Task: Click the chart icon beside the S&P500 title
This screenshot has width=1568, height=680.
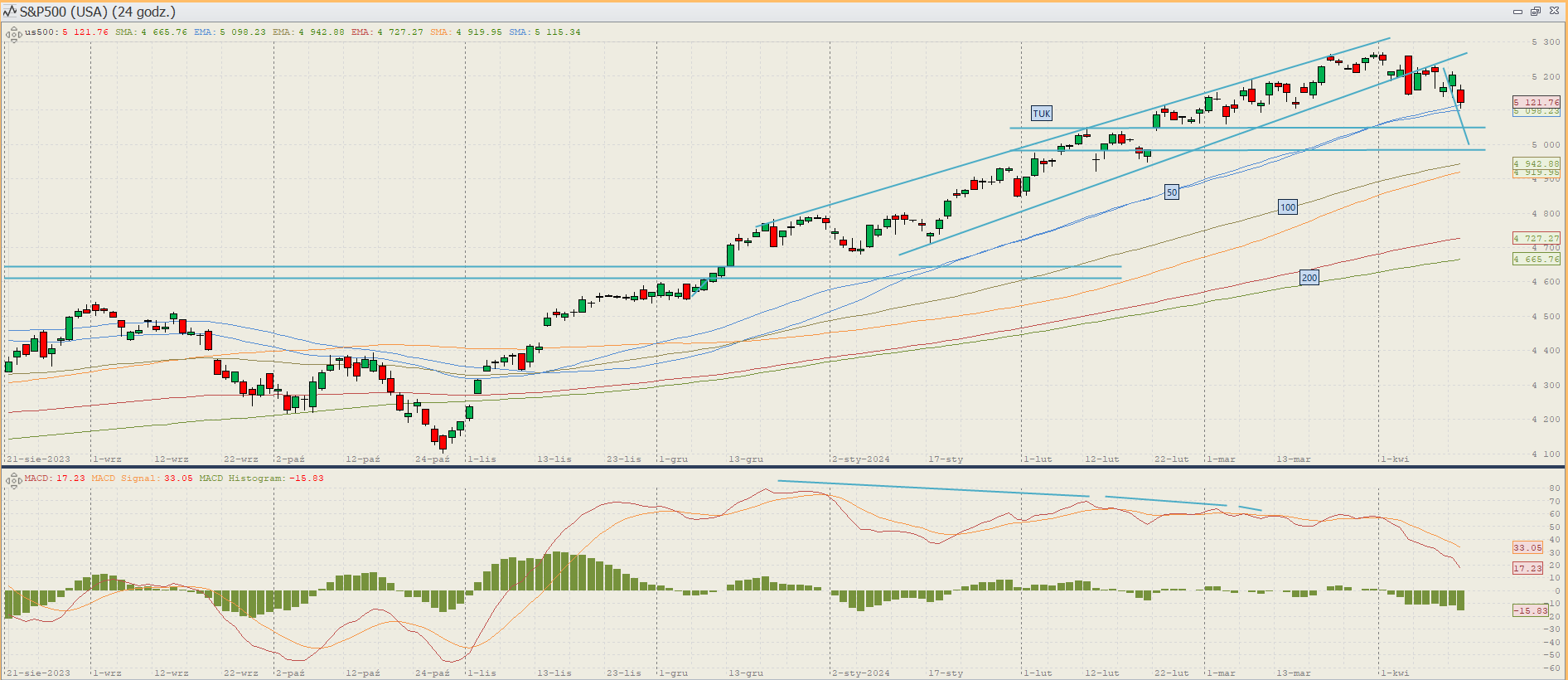Action: tap(10, 12)
